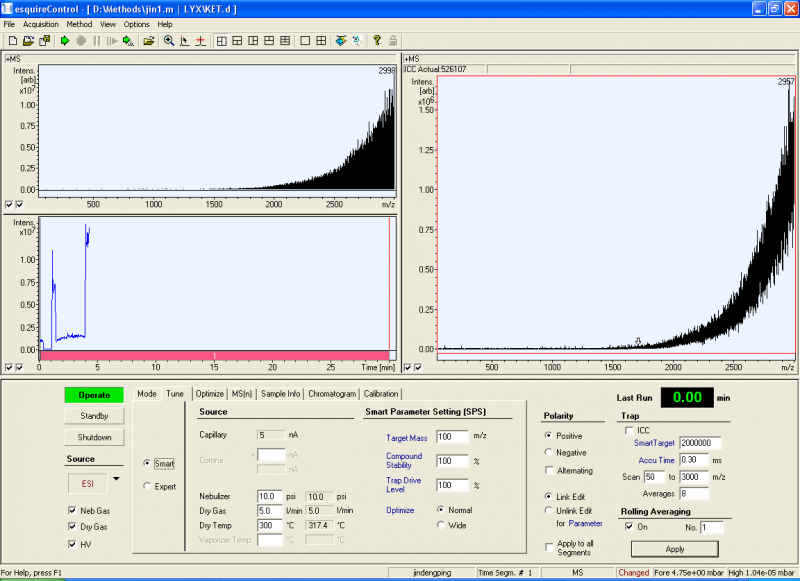The width and height of the screenshot is (800, 581).
Task: Enable the ICC checkbox in Trap section
Action: pos(628,430)
